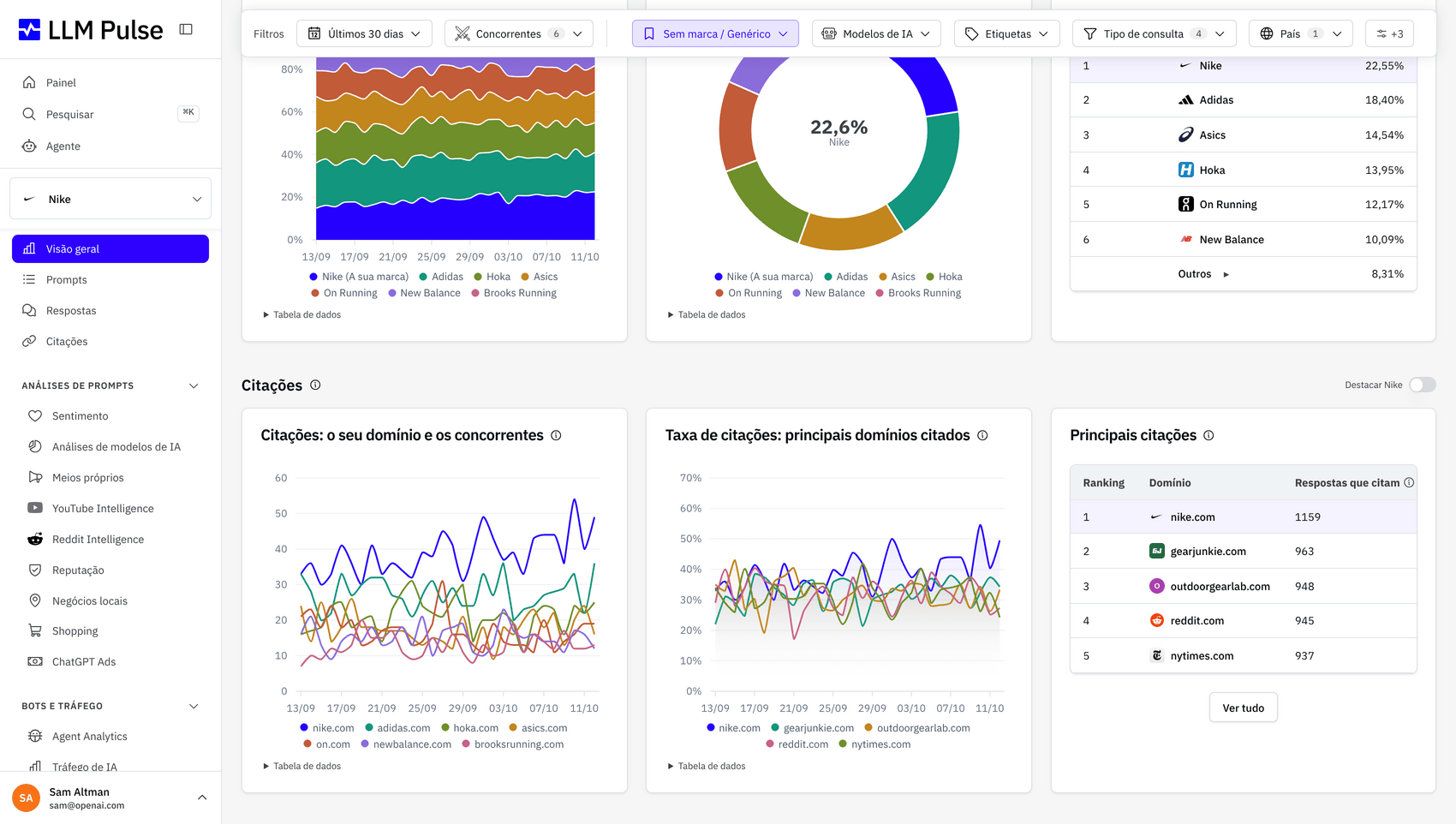Toggle the Destacar Nike switch
1456x824 pixels.
point(1422,385)
